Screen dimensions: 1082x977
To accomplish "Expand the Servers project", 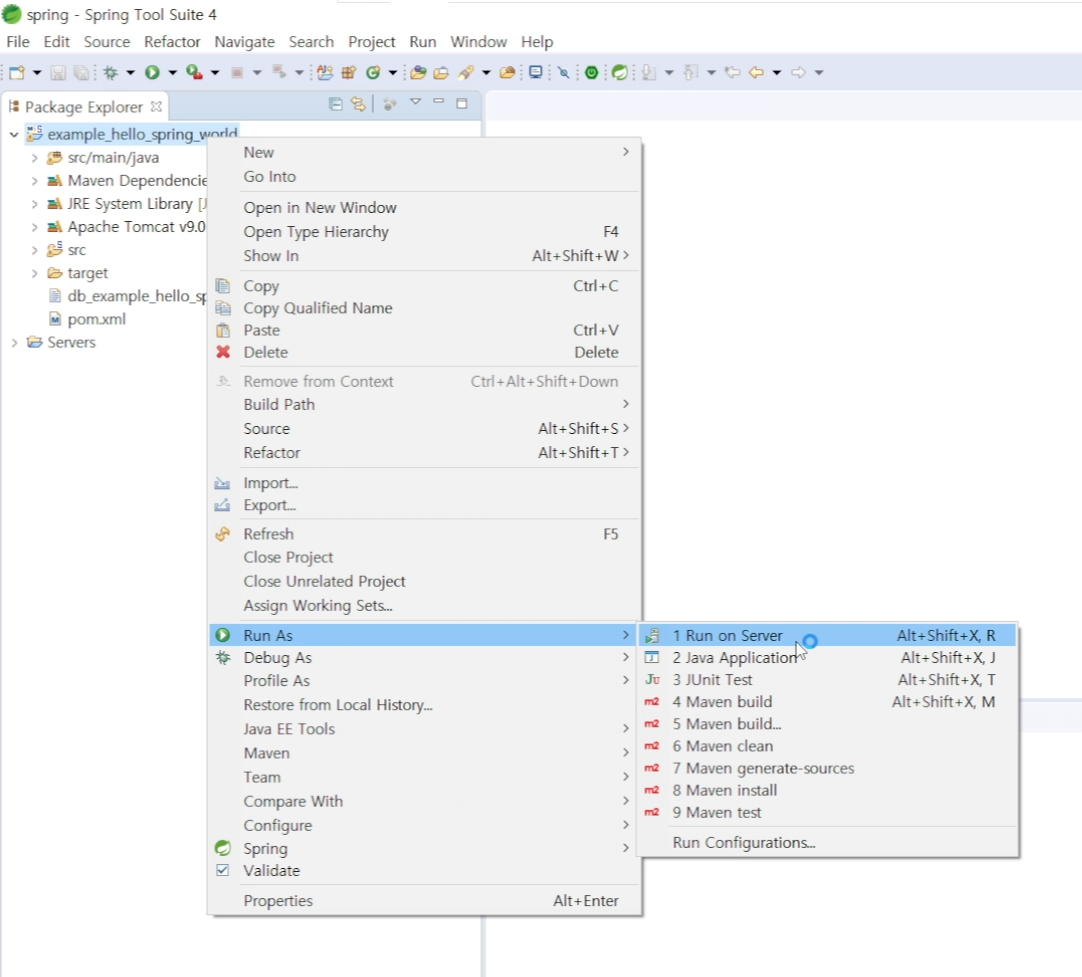I will pyautogui.click(x=14, y=342).
